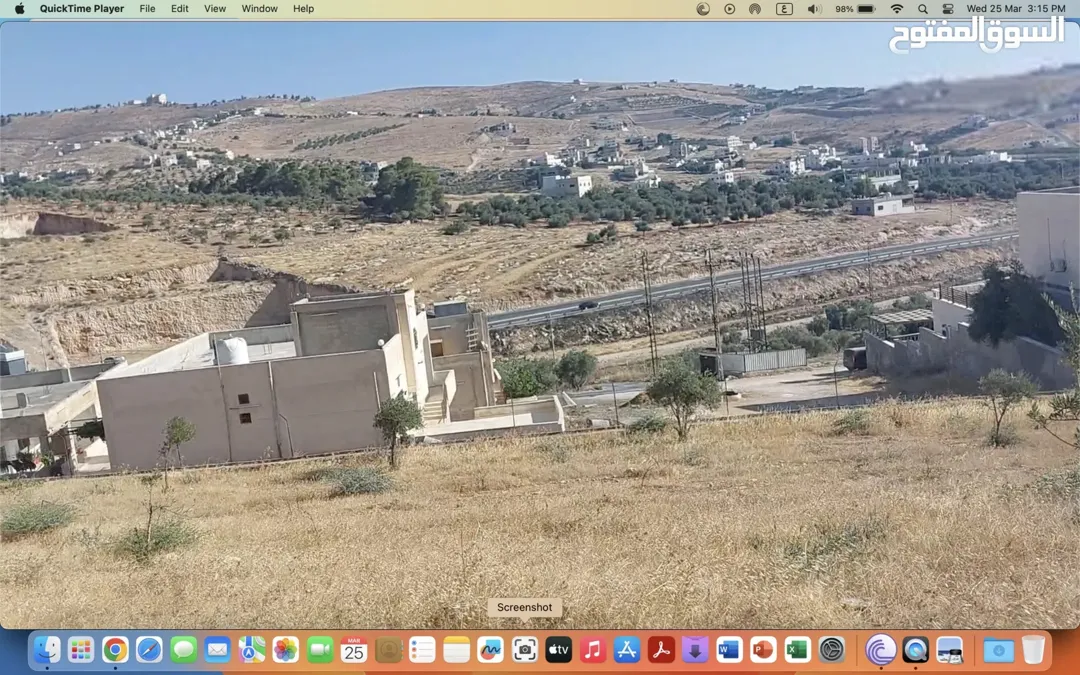The image size is (1080, 675).
Task: Launch FaceTime from the Dock
Action: click(320, 650)
